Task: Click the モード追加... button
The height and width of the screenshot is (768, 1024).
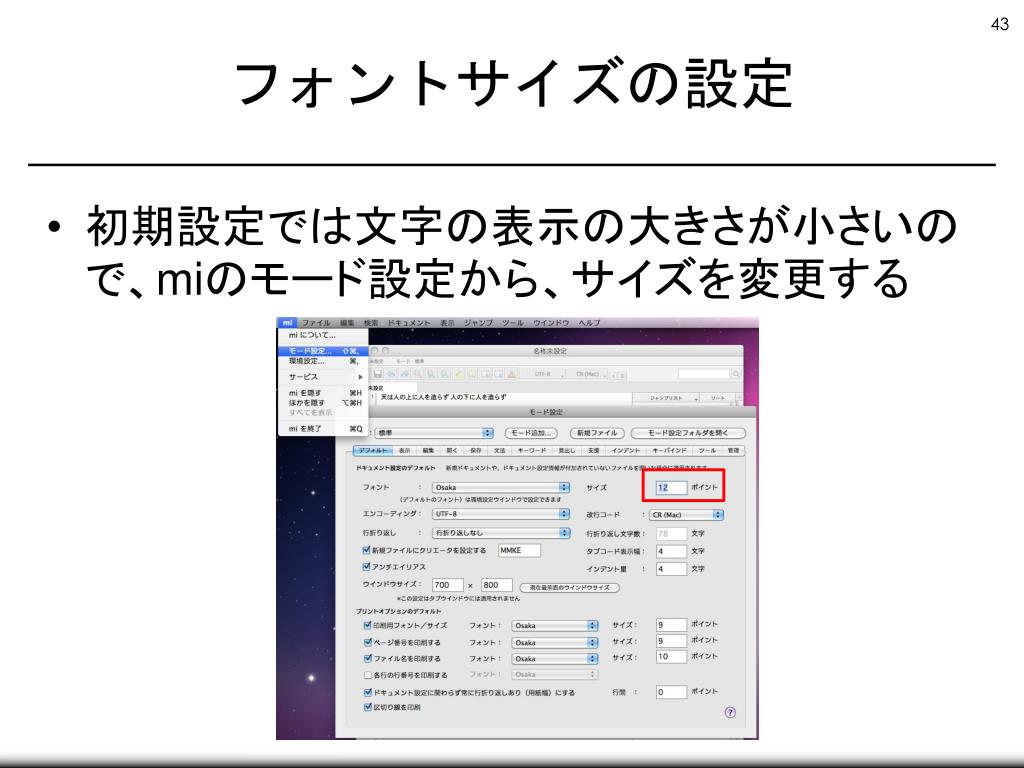Action: tap(532, 433)
